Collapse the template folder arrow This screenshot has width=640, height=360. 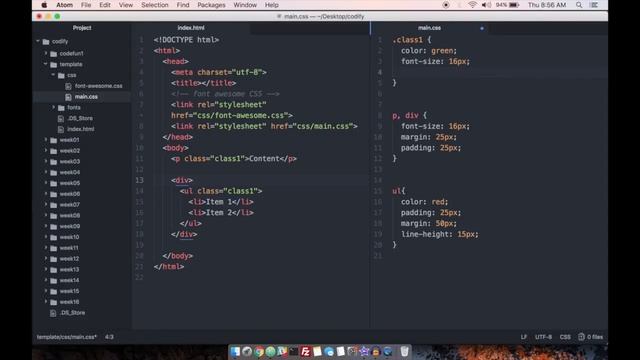tap(46, 64)
